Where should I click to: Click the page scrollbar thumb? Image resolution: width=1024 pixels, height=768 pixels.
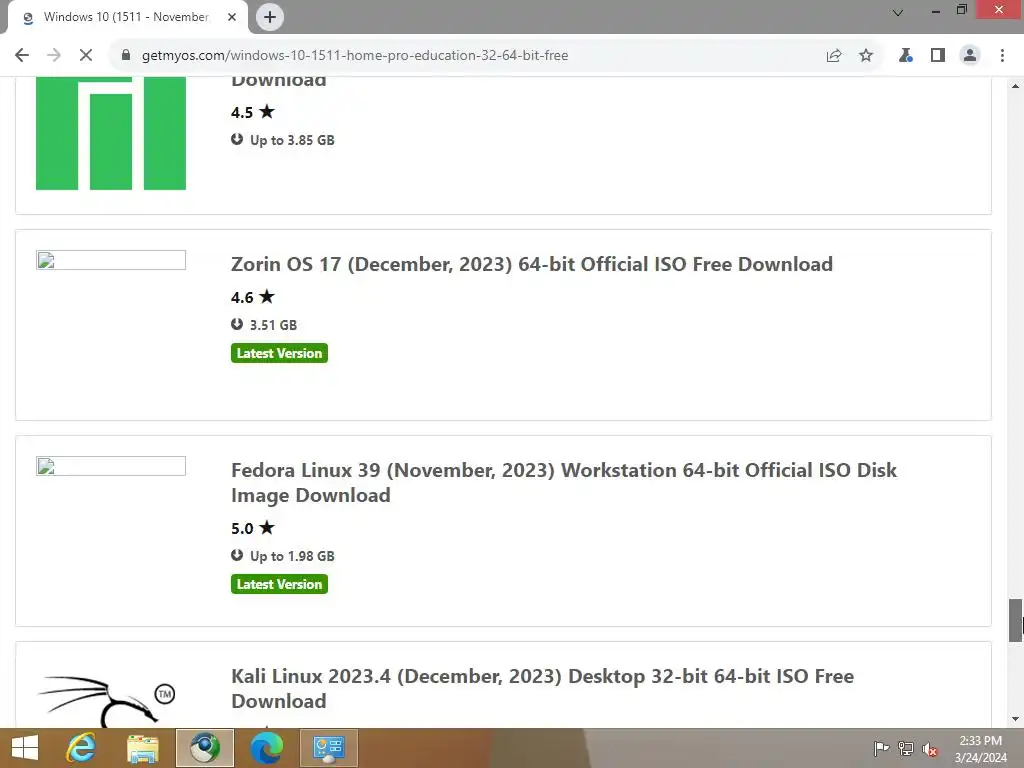(1016, 620)
